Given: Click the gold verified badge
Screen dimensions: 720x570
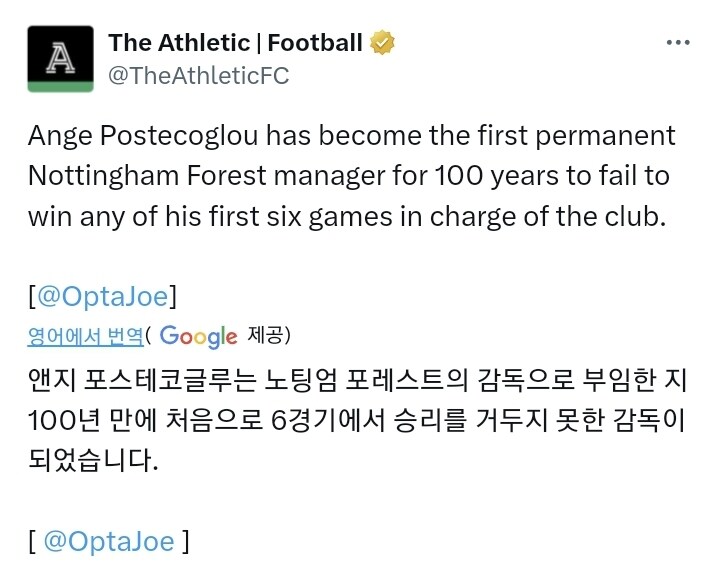Looking at the screenshot, I should (x=382, y=43).
